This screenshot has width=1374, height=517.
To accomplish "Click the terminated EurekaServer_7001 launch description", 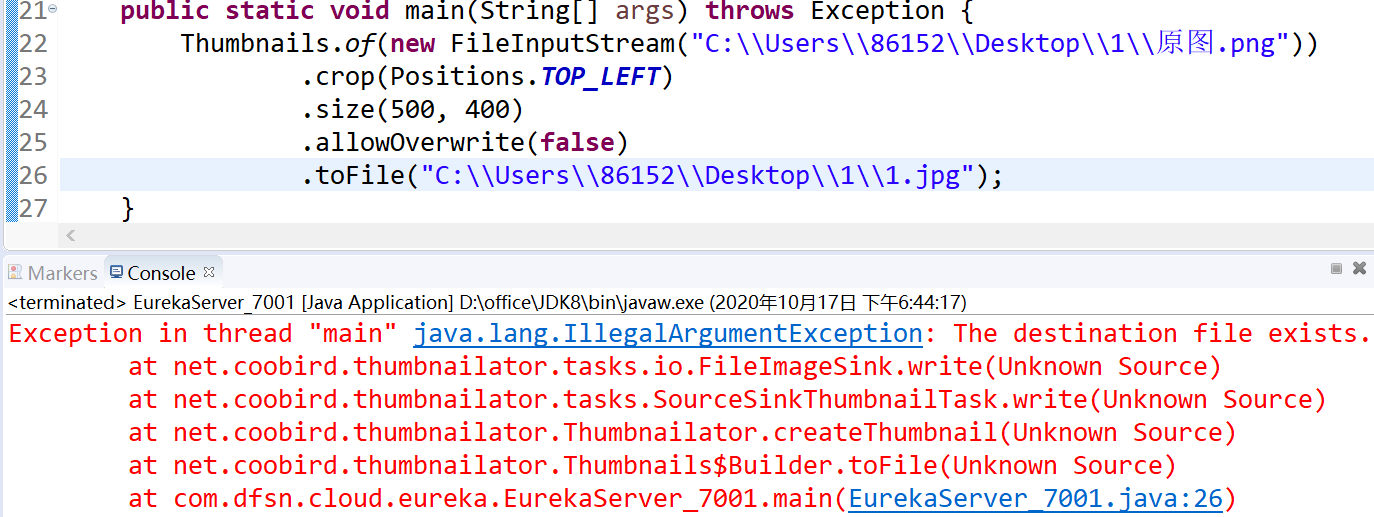I will point(487,302).
